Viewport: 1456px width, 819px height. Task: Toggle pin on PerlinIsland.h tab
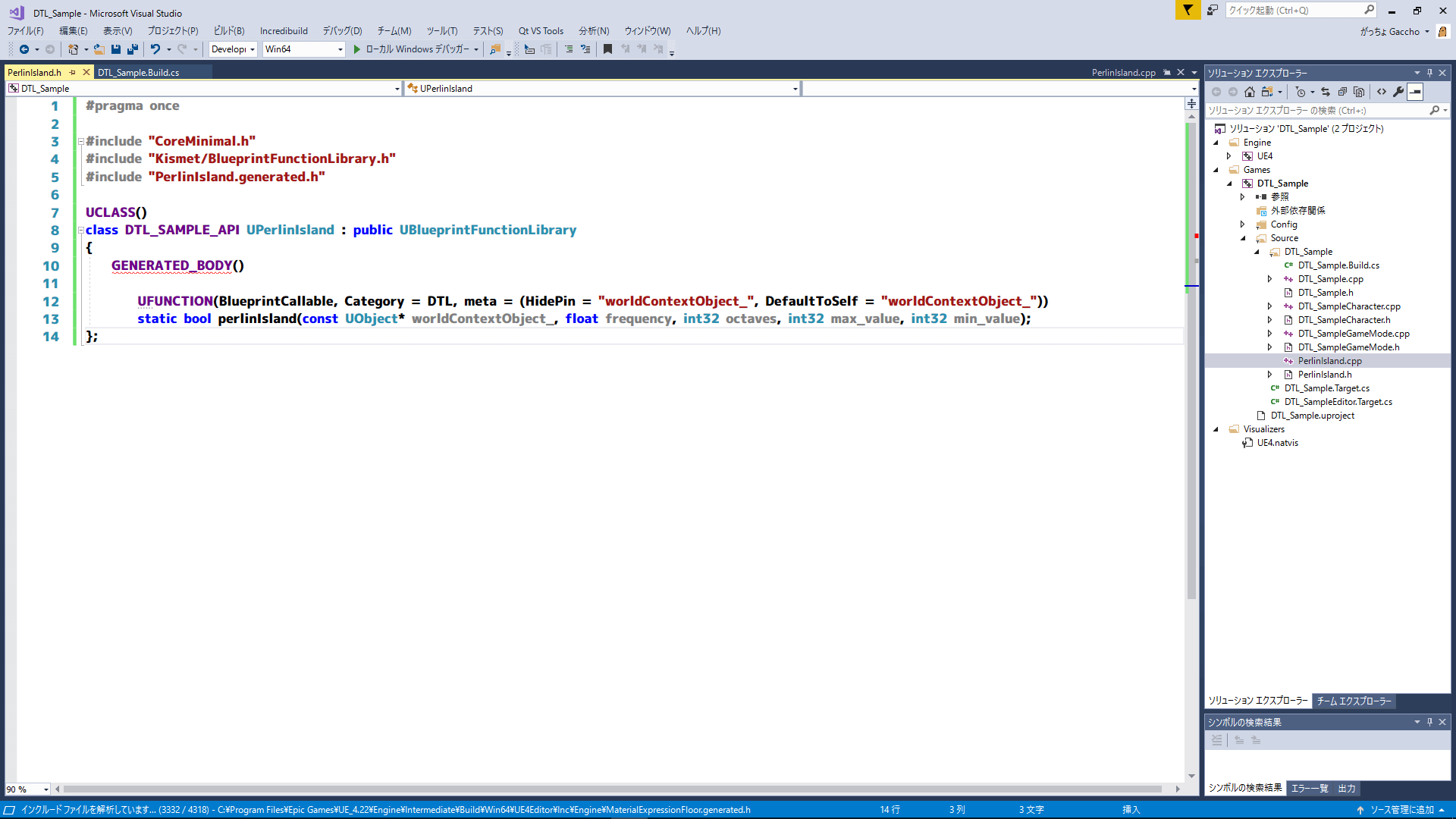pyautogui.click(x=73, y=73)
